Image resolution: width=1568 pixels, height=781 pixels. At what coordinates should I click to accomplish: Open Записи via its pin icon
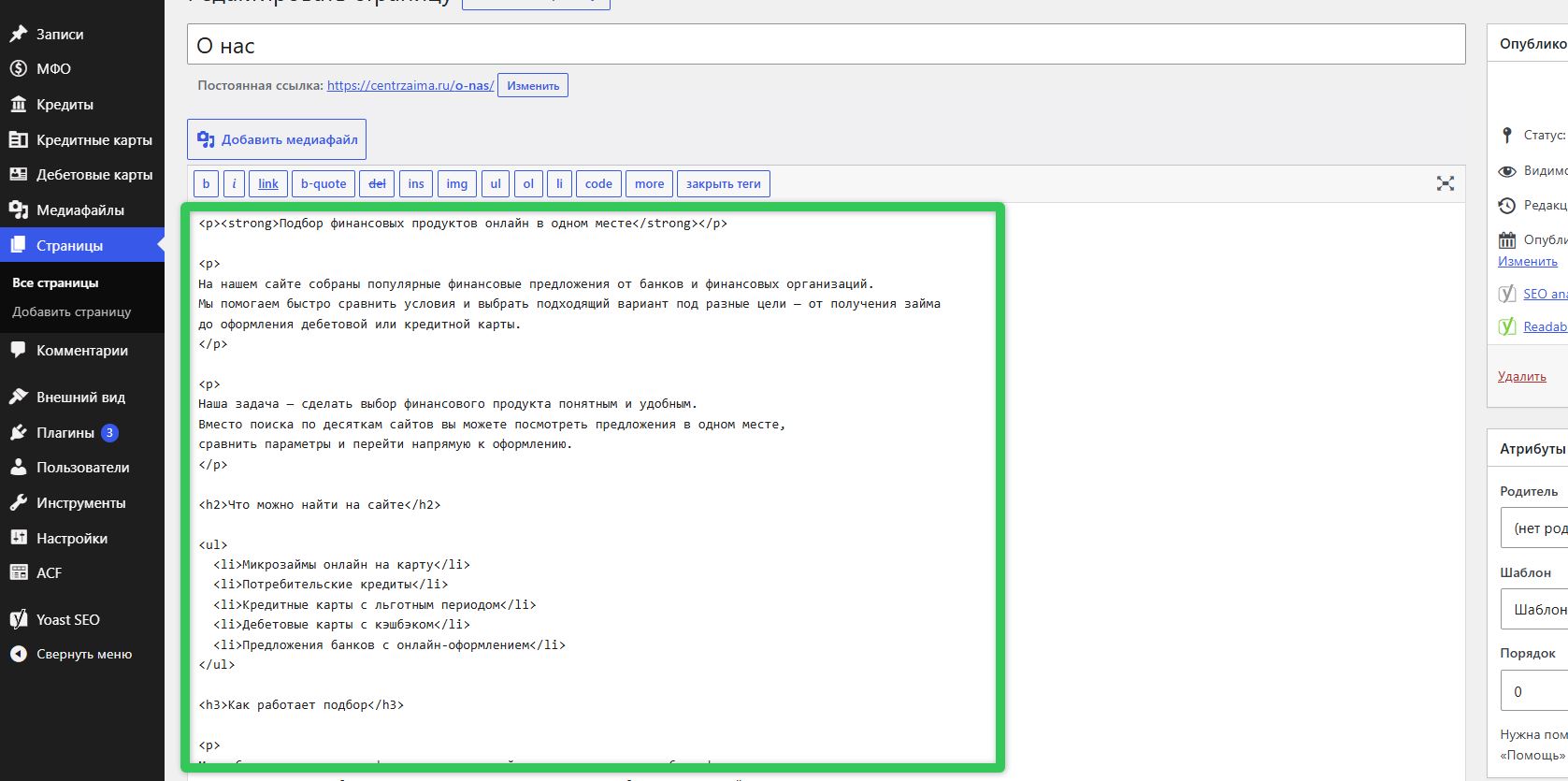coord(18,35)
